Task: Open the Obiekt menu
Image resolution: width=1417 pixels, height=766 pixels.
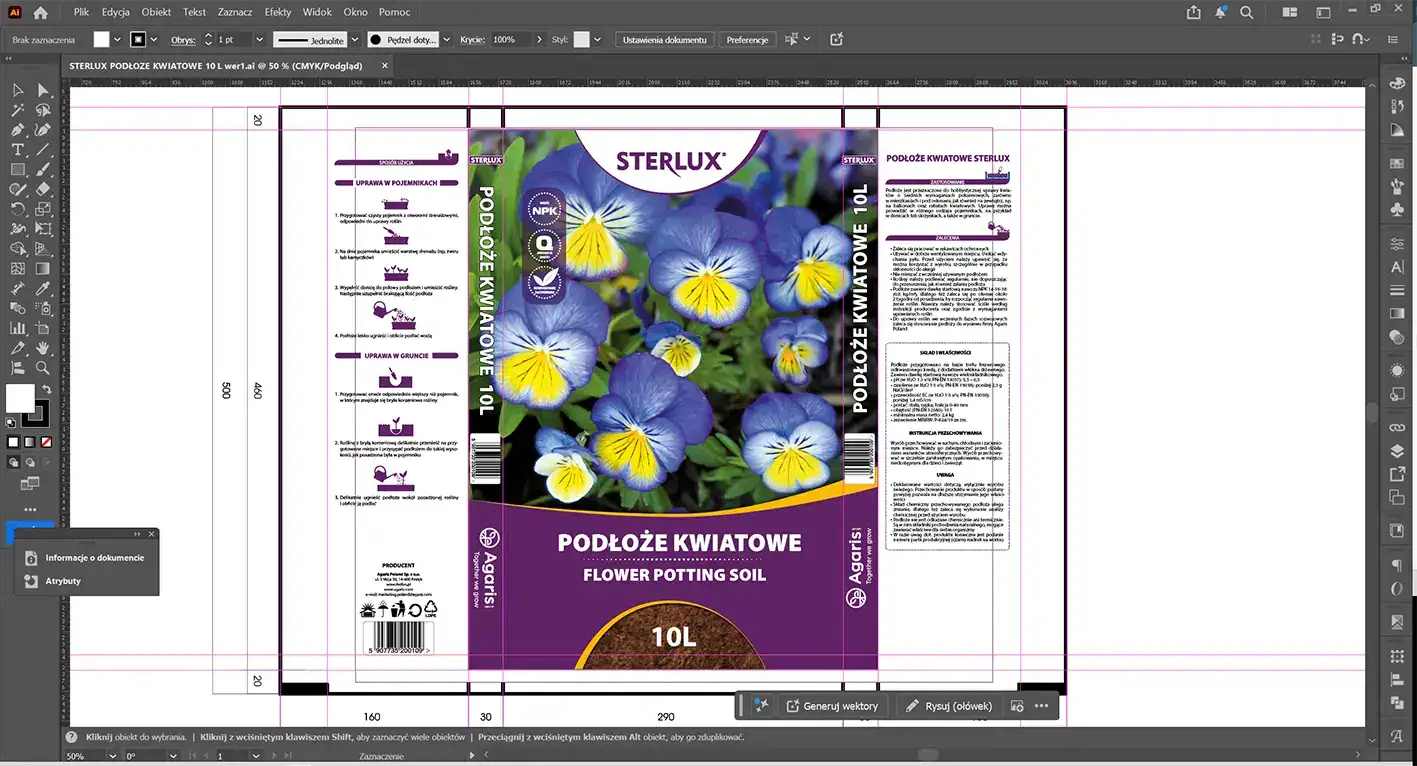Action: point(156,12)
